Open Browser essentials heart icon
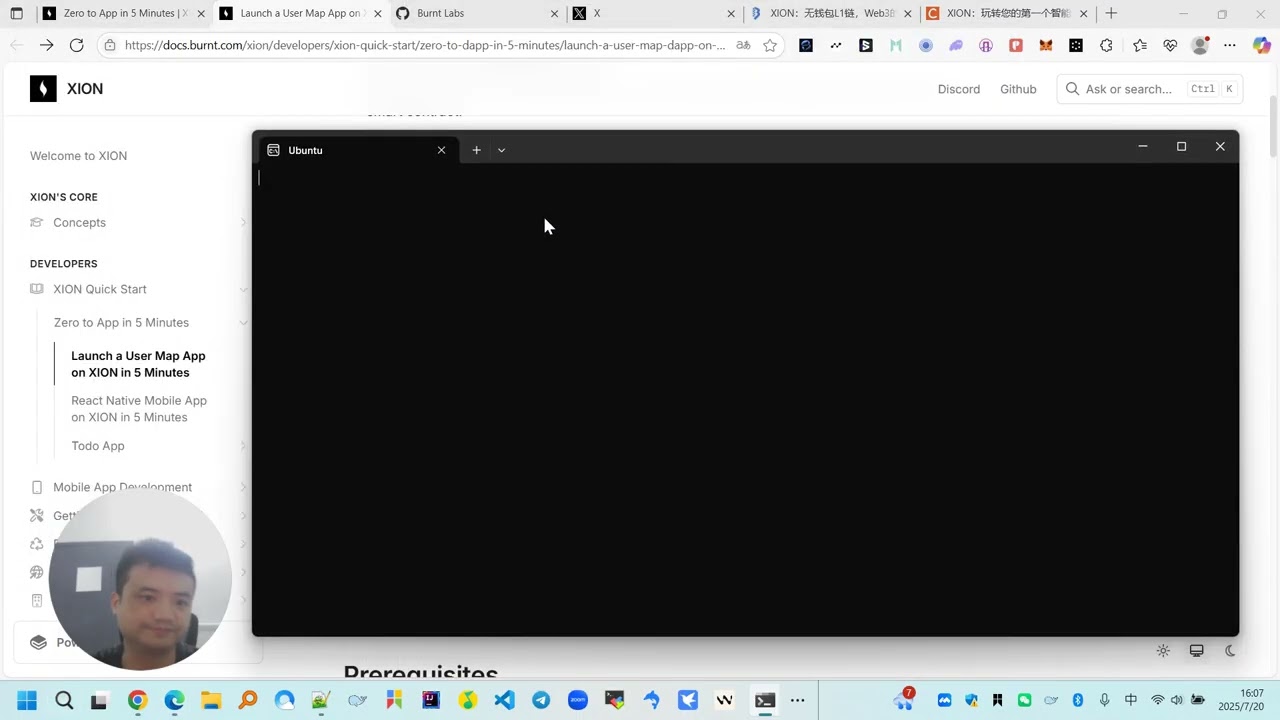The image size is (1280, 720). tap(1170, 45)
